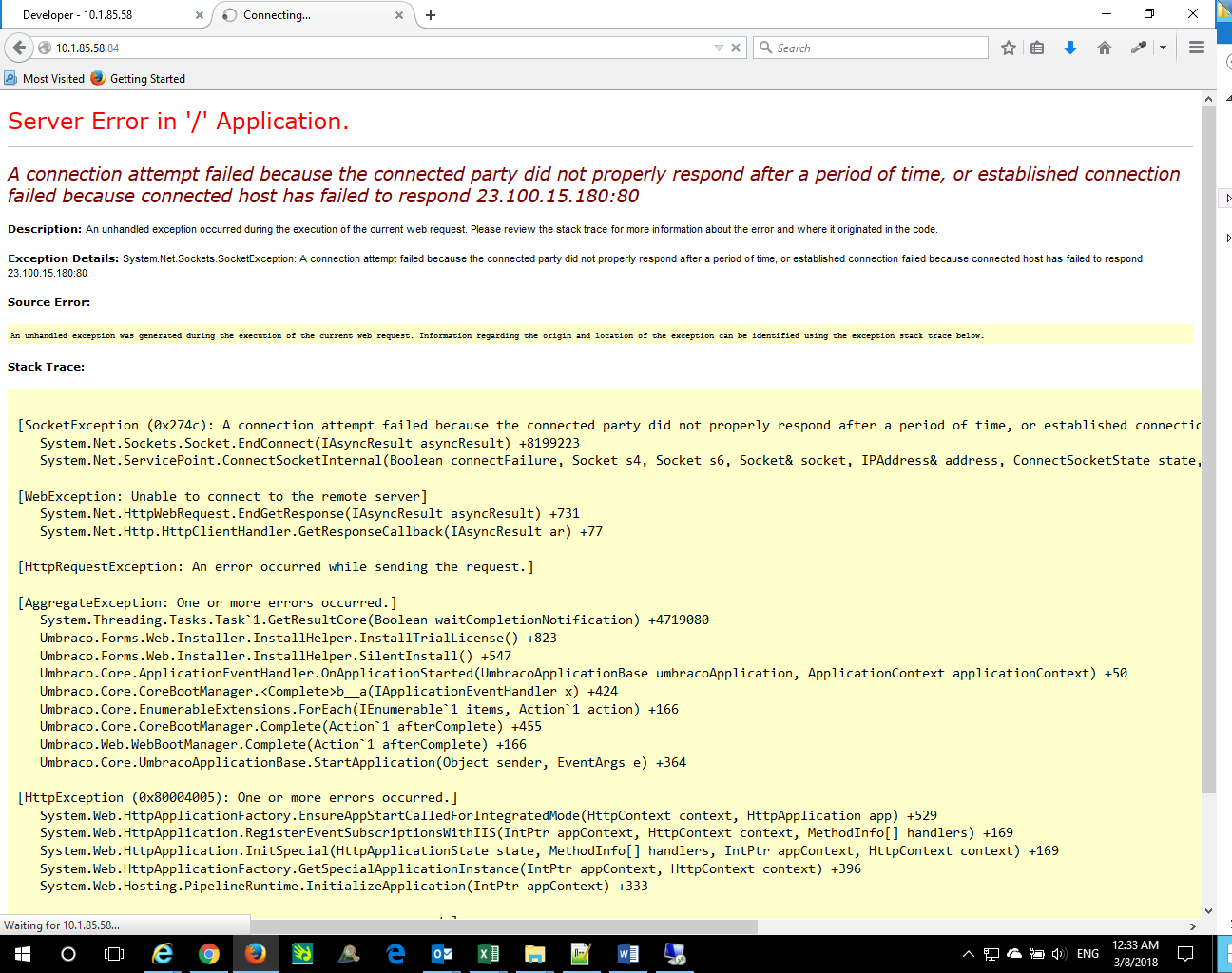1232x973 pixels.
Task: Click the 'Source Error:' label
Action: pyautogui.click(x=48, y=302)
